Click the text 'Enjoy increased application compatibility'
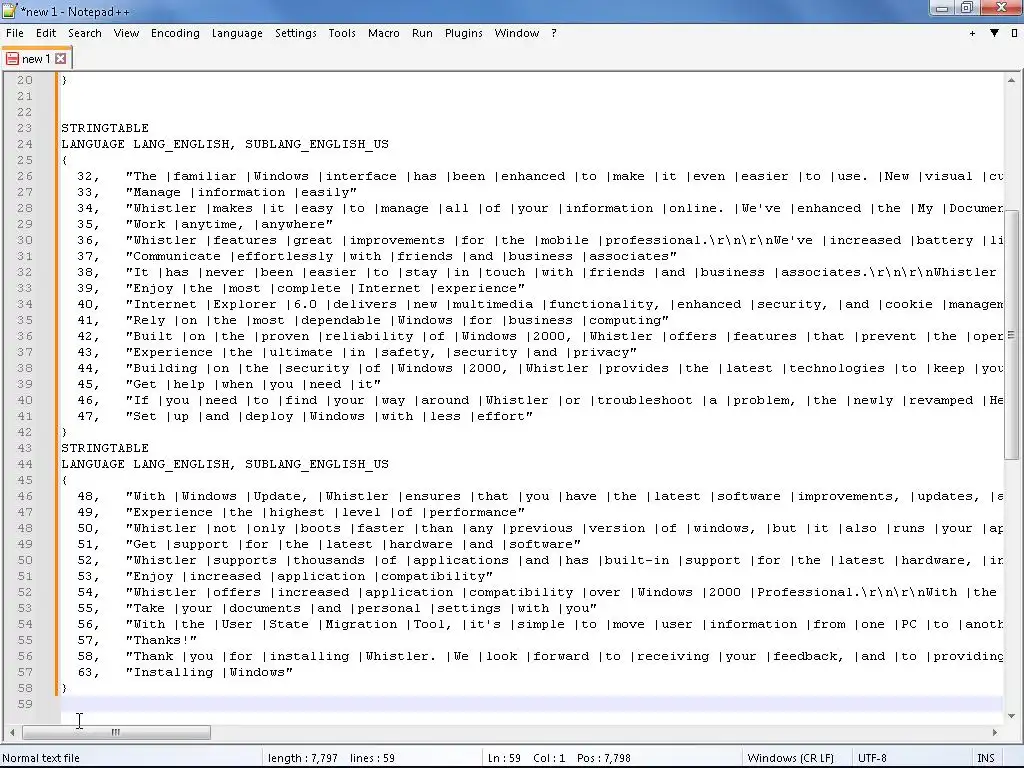The image size is (1024, 768). (309, 576)
